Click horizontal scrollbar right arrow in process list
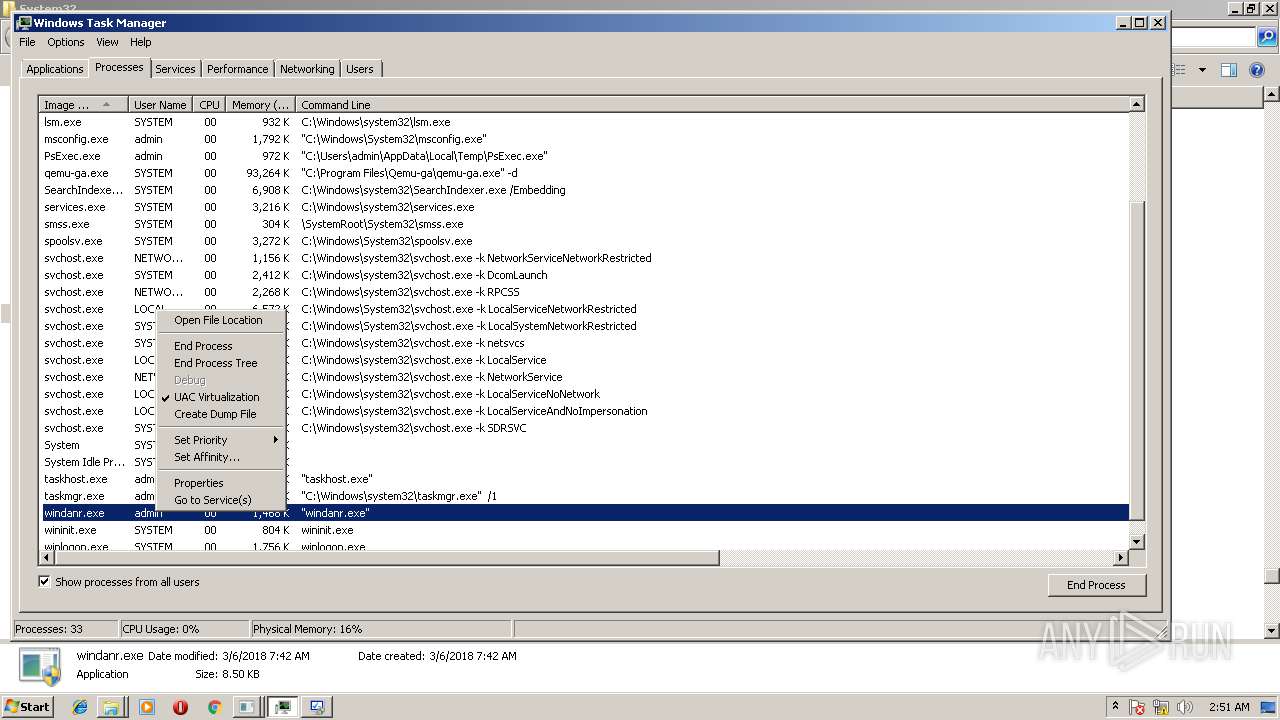1280x720 pixels. coord(1121,558)
